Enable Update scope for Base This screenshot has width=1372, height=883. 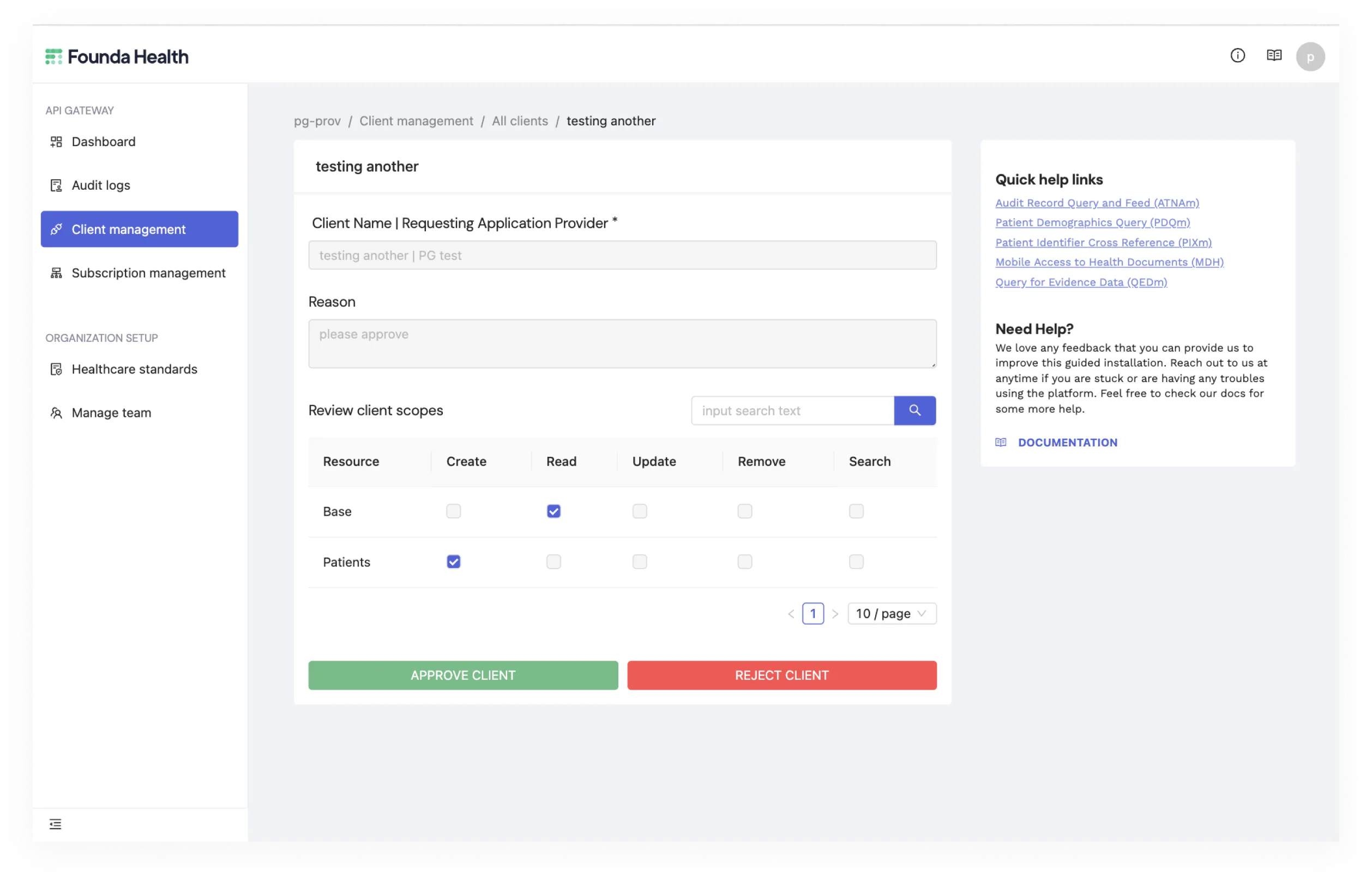click(x=640, y=511)
